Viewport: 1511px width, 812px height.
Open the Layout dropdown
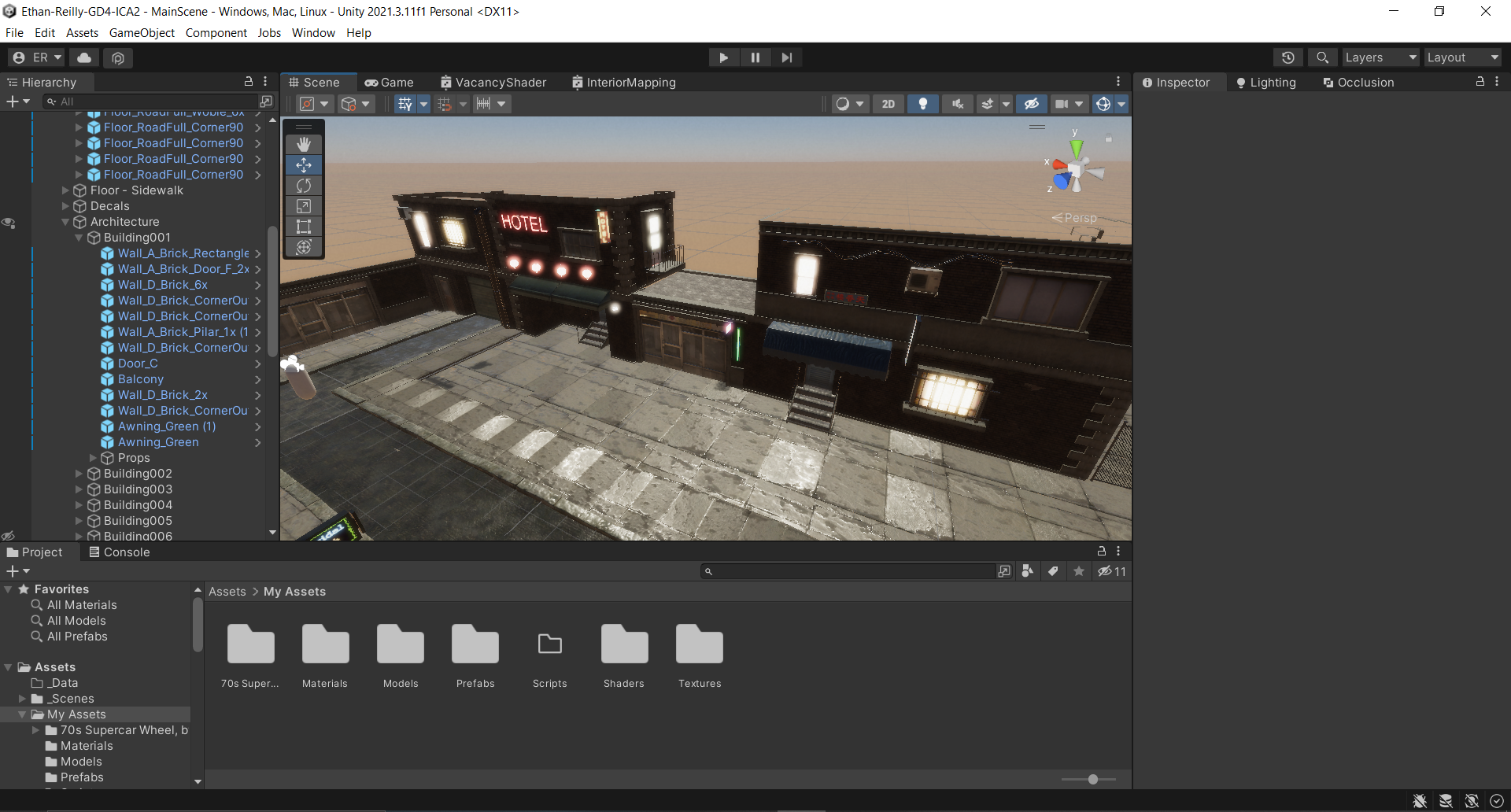coord(1462,57)
